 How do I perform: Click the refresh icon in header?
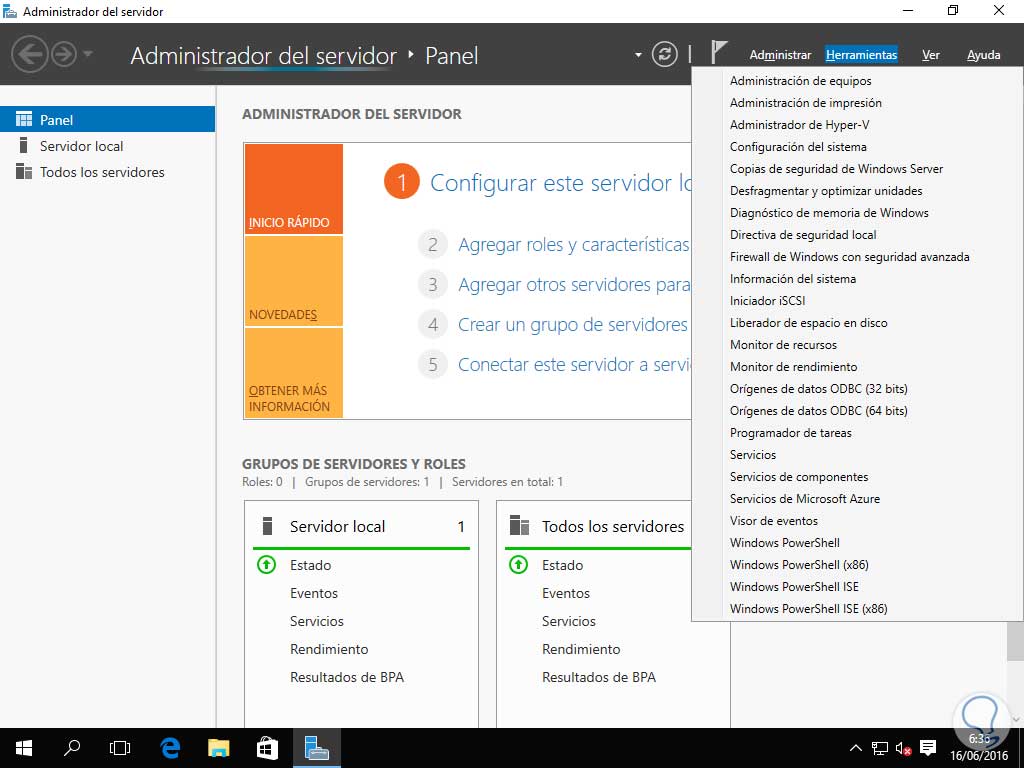click(x=664, y=54)
